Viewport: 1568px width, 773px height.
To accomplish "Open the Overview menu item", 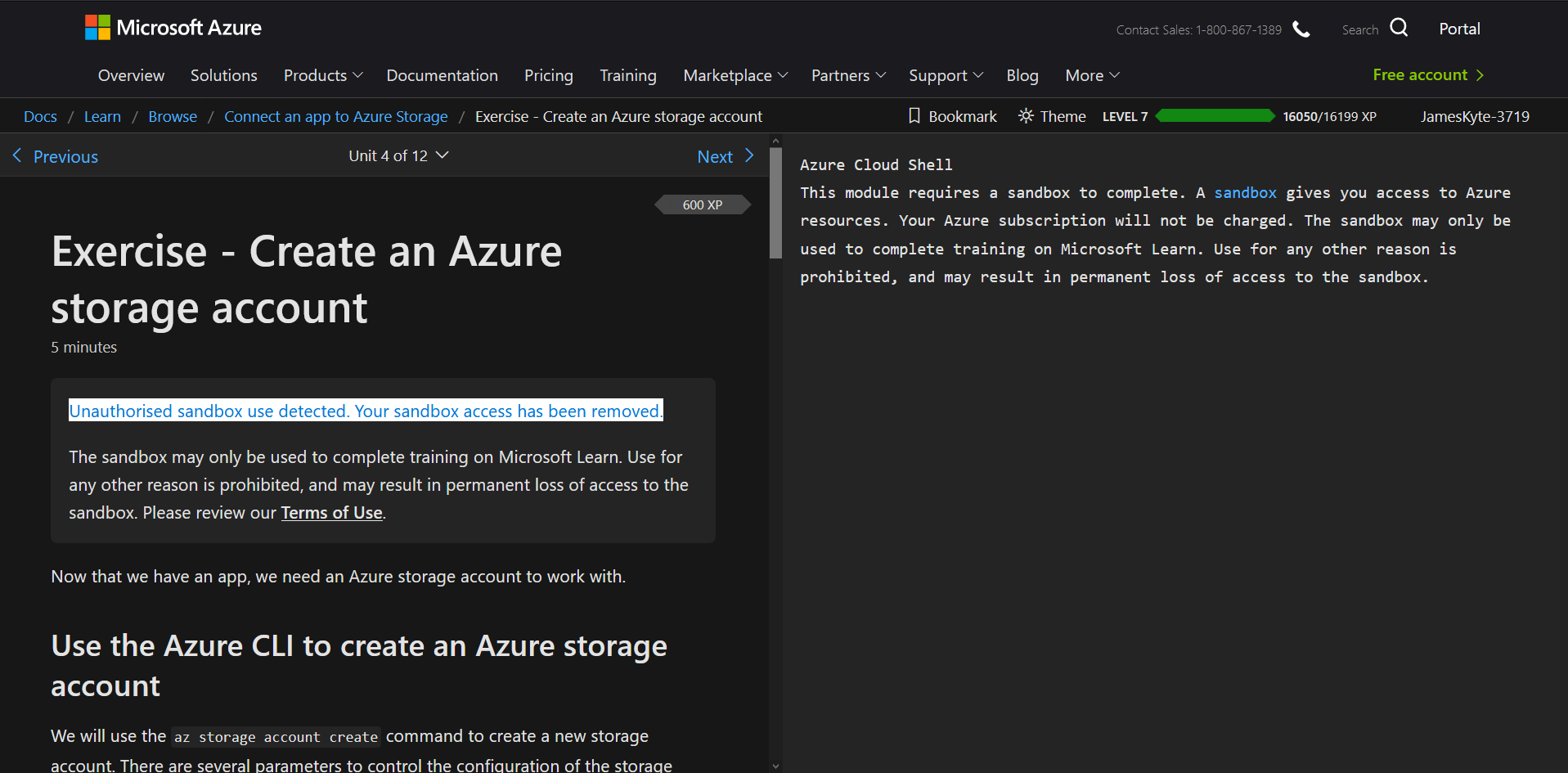I will click(131, 75).
